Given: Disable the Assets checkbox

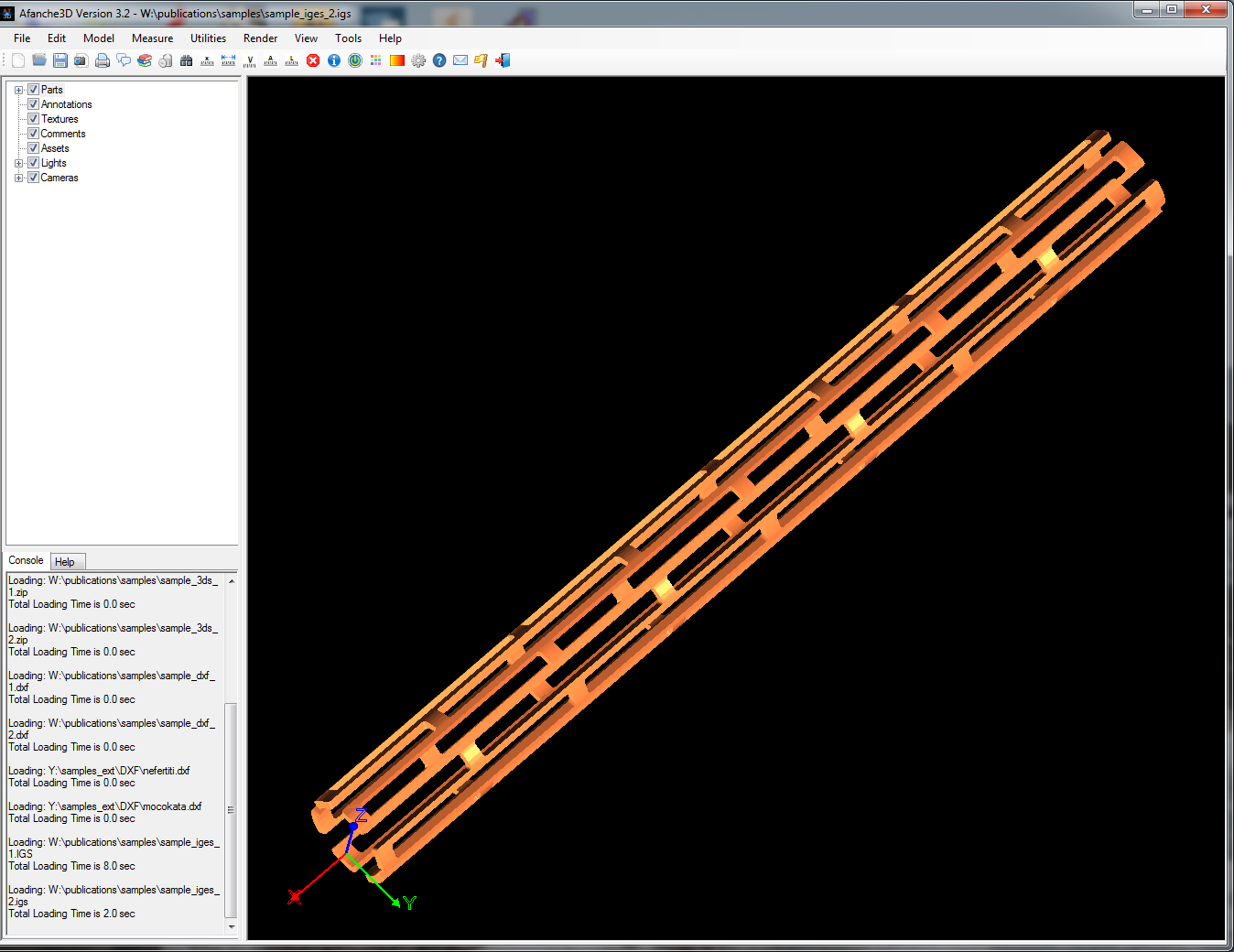Looking at the screenshot, I should (33, 148).
